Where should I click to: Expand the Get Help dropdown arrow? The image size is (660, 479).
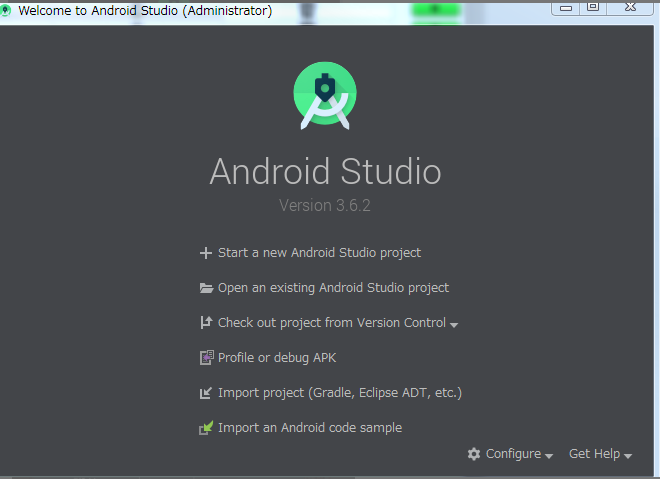628,456
